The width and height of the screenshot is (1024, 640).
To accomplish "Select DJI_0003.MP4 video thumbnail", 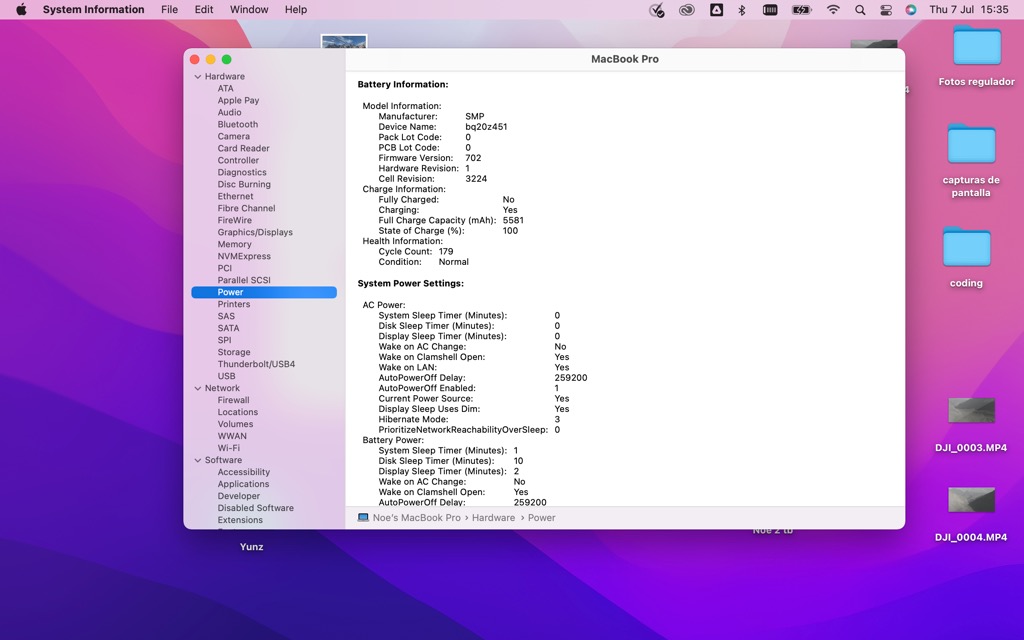I will pos(971,411).
